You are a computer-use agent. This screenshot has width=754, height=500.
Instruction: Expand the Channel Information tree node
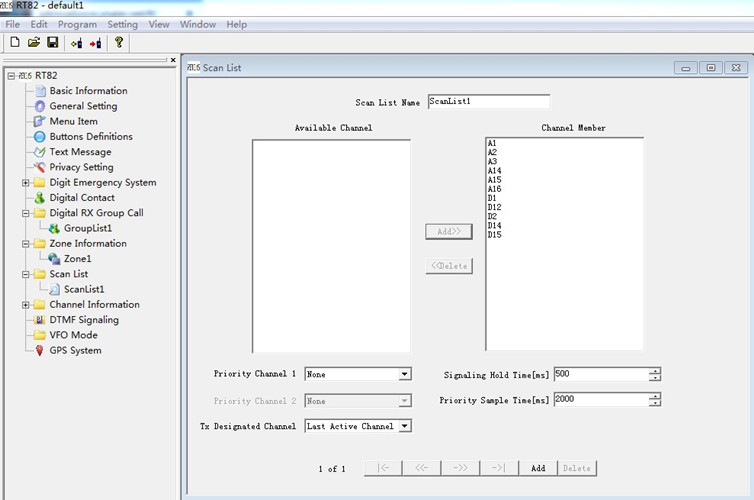[26, 305]
